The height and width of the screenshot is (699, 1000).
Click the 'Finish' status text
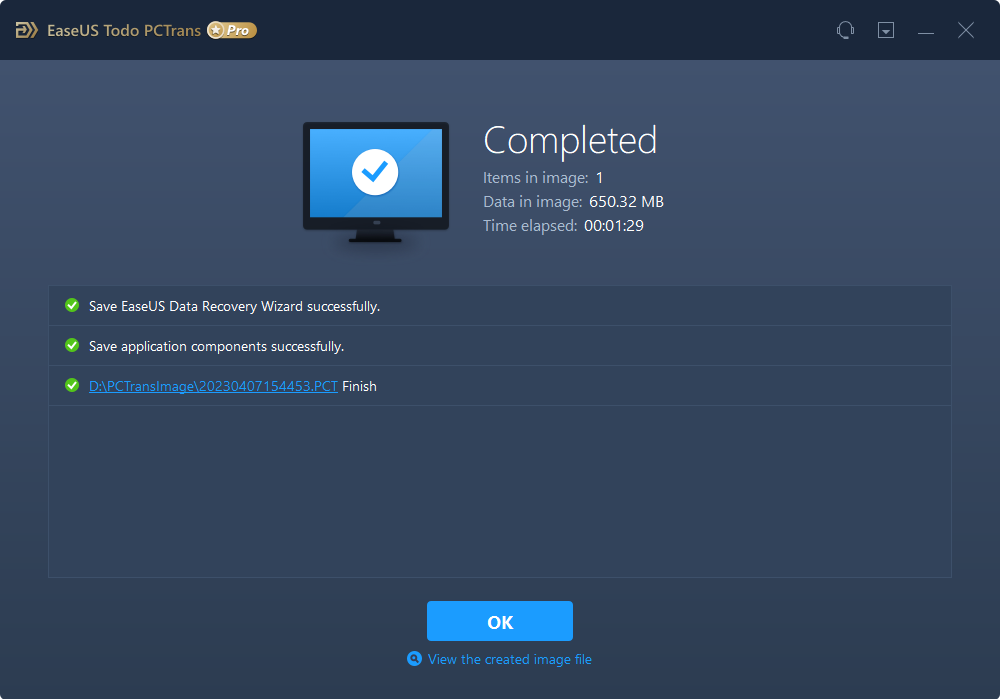pos(359,386)
